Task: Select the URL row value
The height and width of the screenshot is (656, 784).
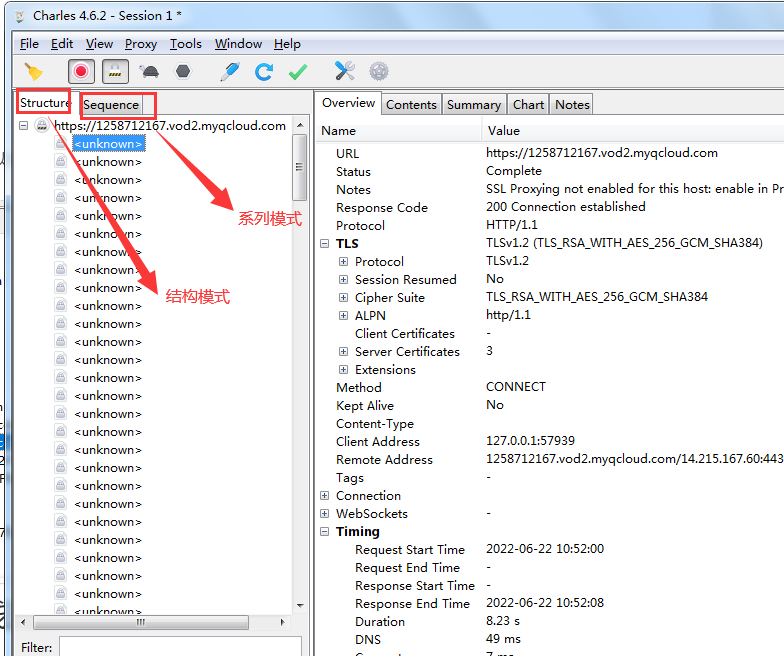Action: pos(602,153)
